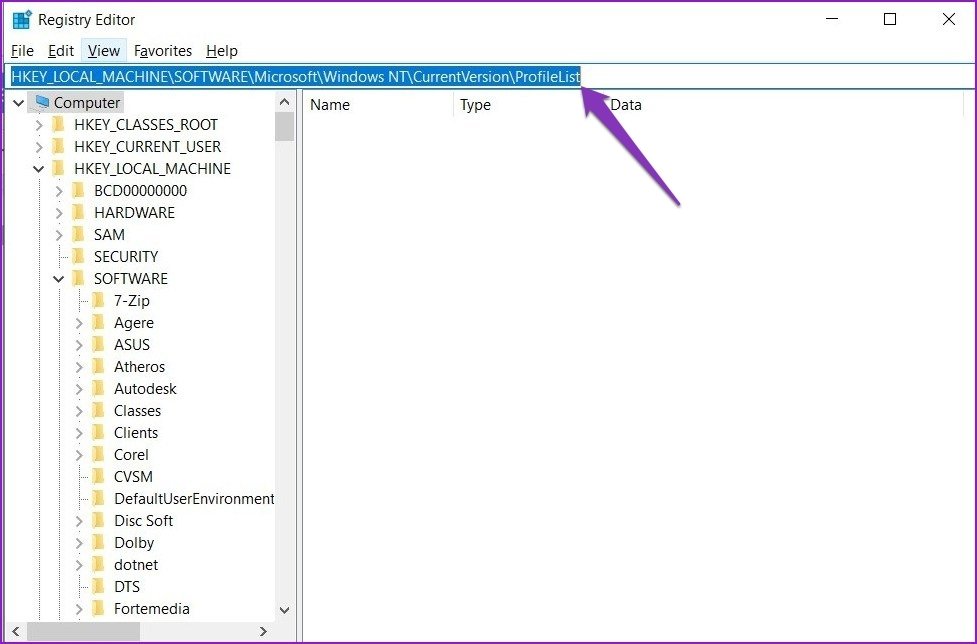Select the CVSM key label
977x644 pixels.
(x=133, y=476)
